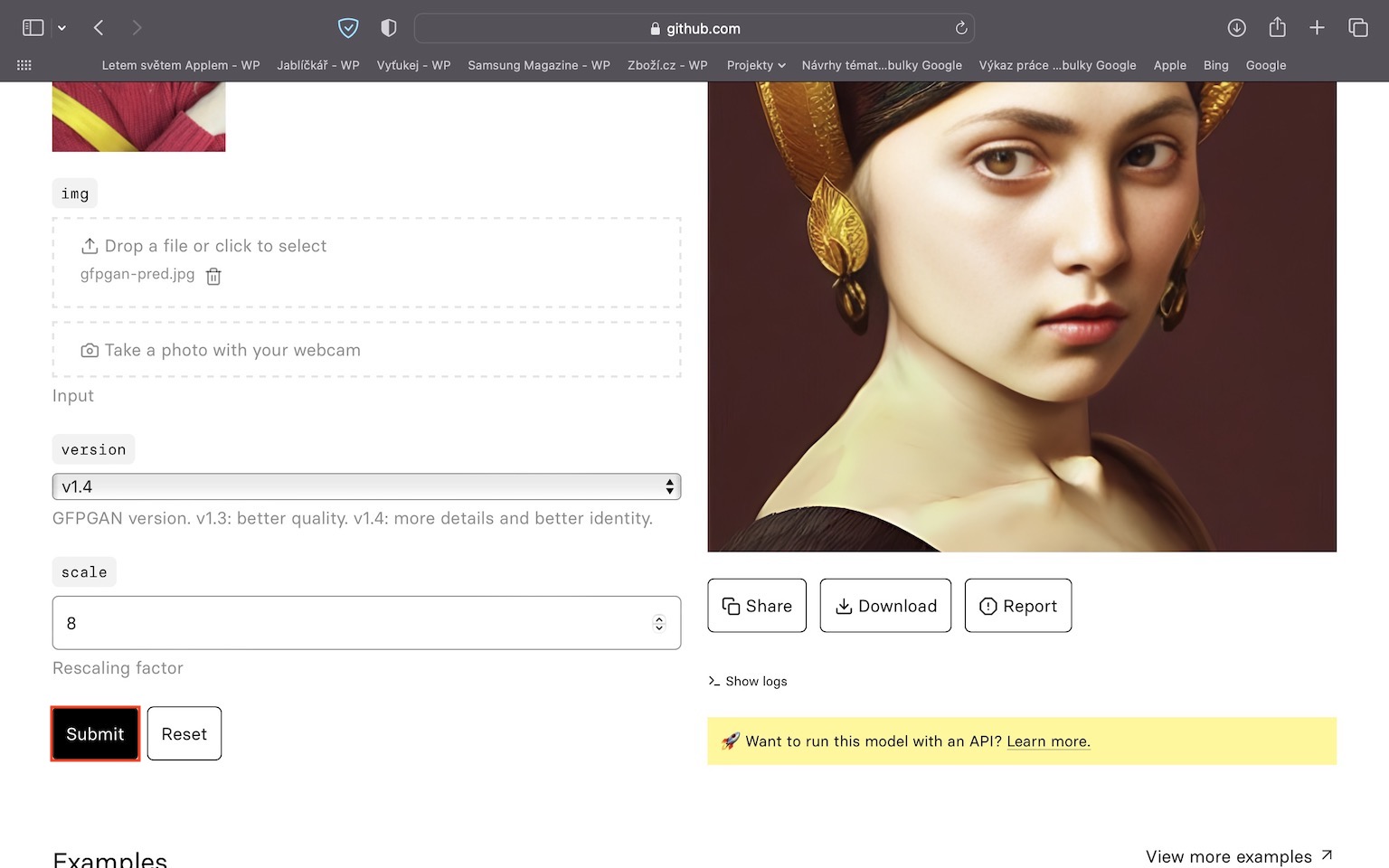Click the Download button
The height and width of the screenshot is (868, 1389).
click(x=884, y=606)
